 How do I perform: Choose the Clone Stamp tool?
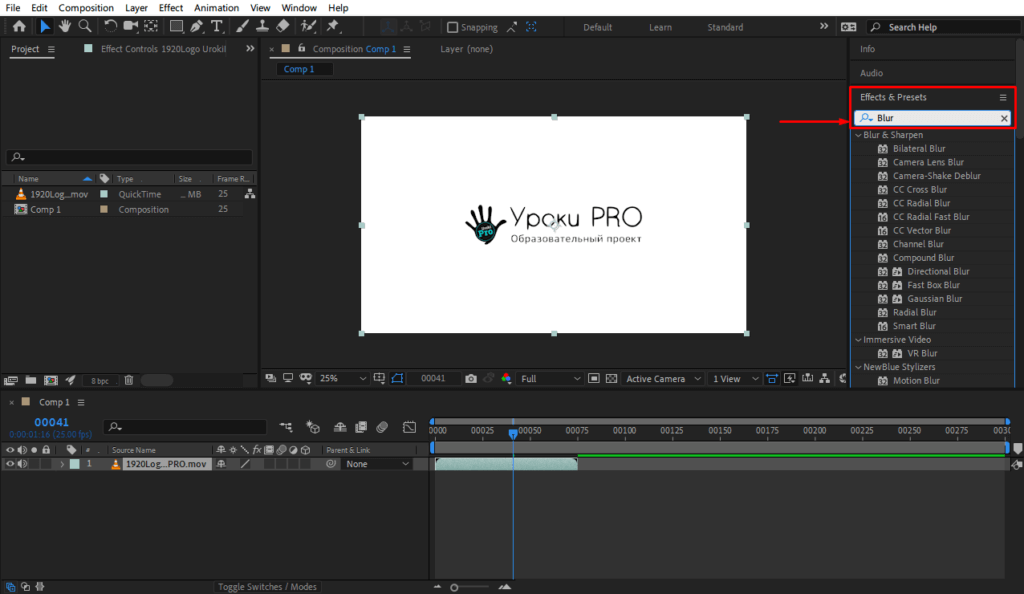(x=261, y=26)
